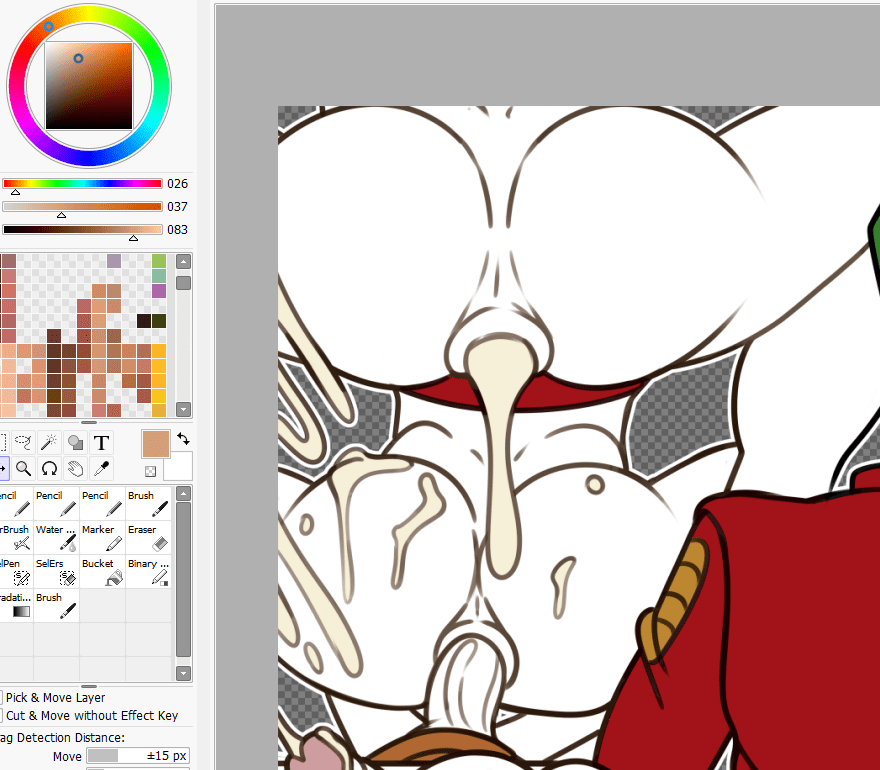Image resolution: width=880 pixels, height=770 pixels.
Task: Choose the Text tool
Action: (101, 442)
